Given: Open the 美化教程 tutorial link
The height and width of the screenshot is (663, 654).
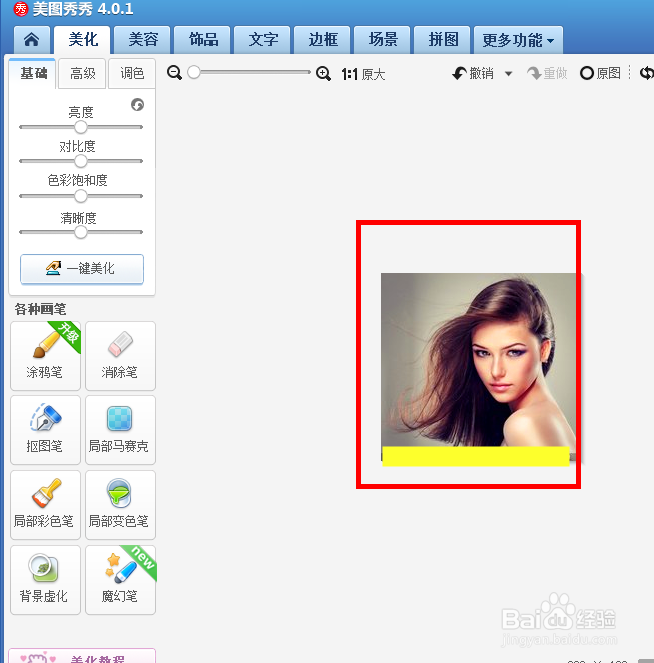Looking at the screenshot, I should click(82, 656).
